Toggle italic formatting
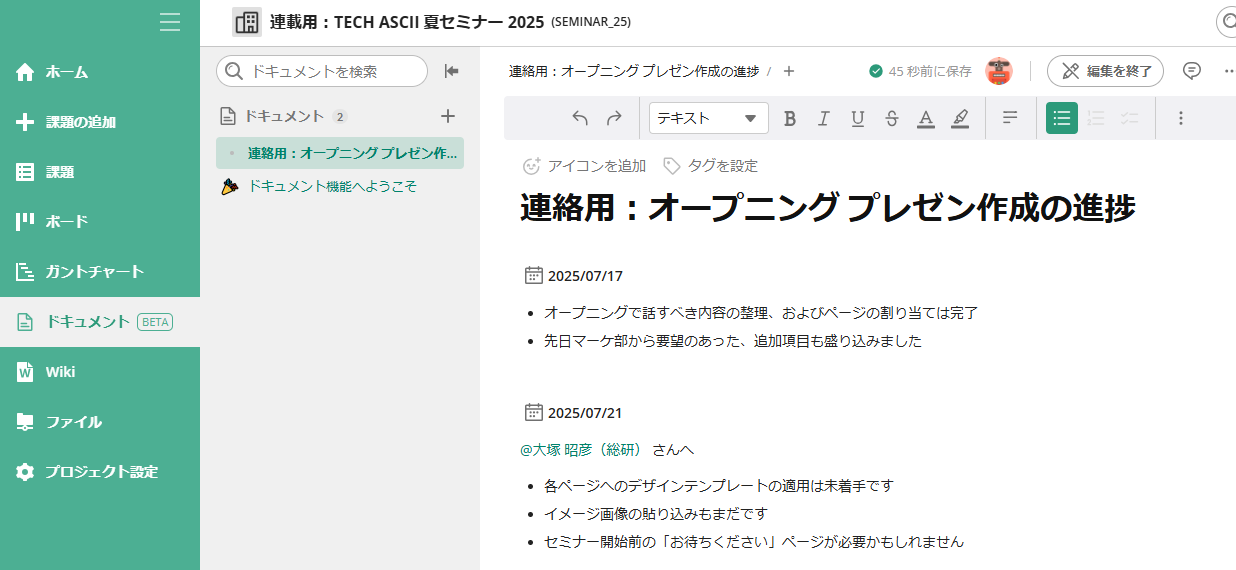Image resolution: width=1236 pixels, height=570 pixels. pyautogui.click(x=823, y=118)
